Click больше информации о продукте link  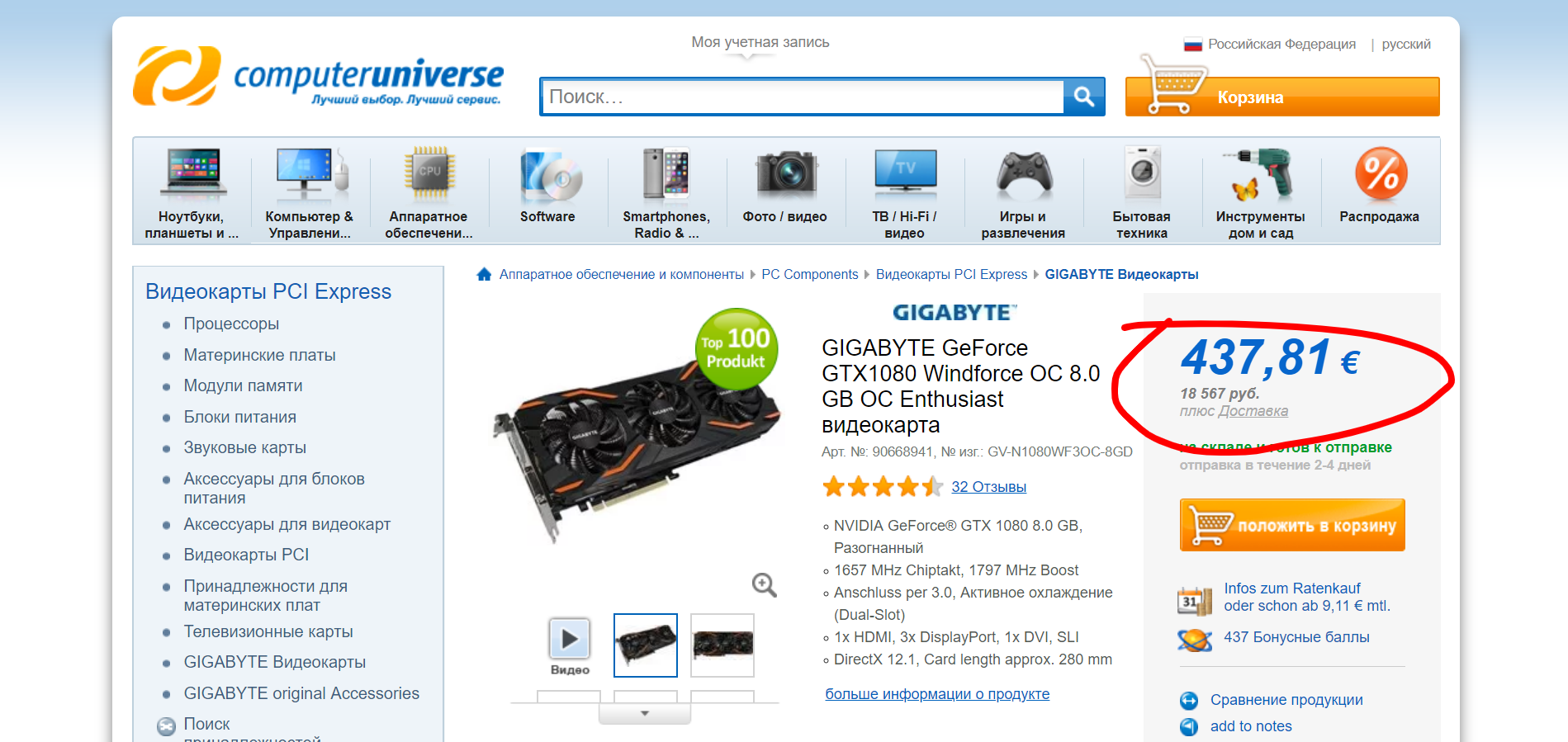937,694
